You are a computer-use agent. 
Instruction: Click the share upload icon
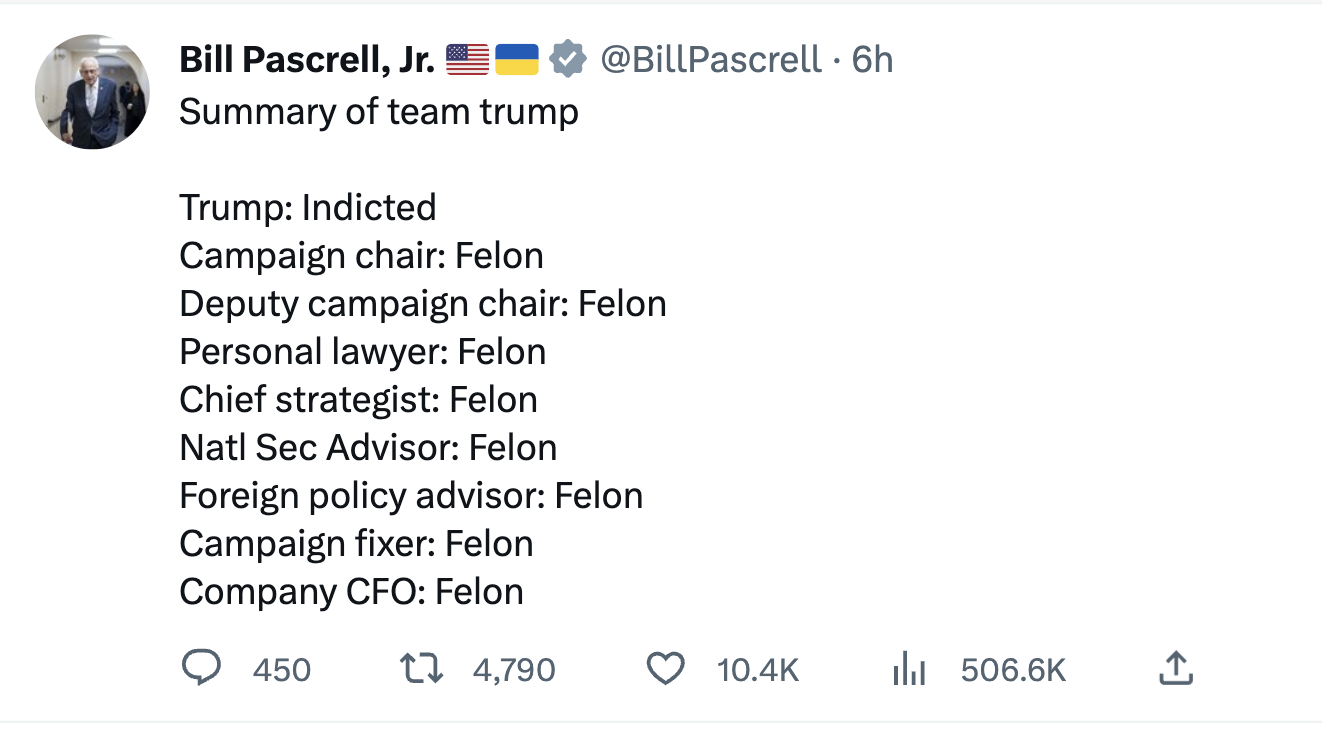tap(1176, 668)
